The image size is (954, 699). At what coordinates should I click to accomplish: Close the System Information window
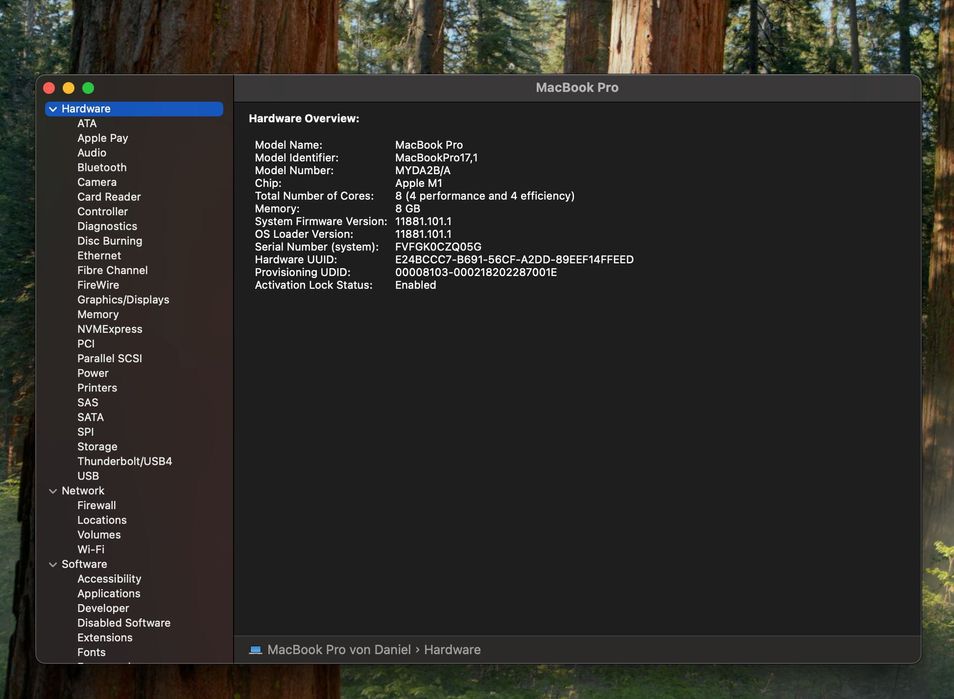49,88
